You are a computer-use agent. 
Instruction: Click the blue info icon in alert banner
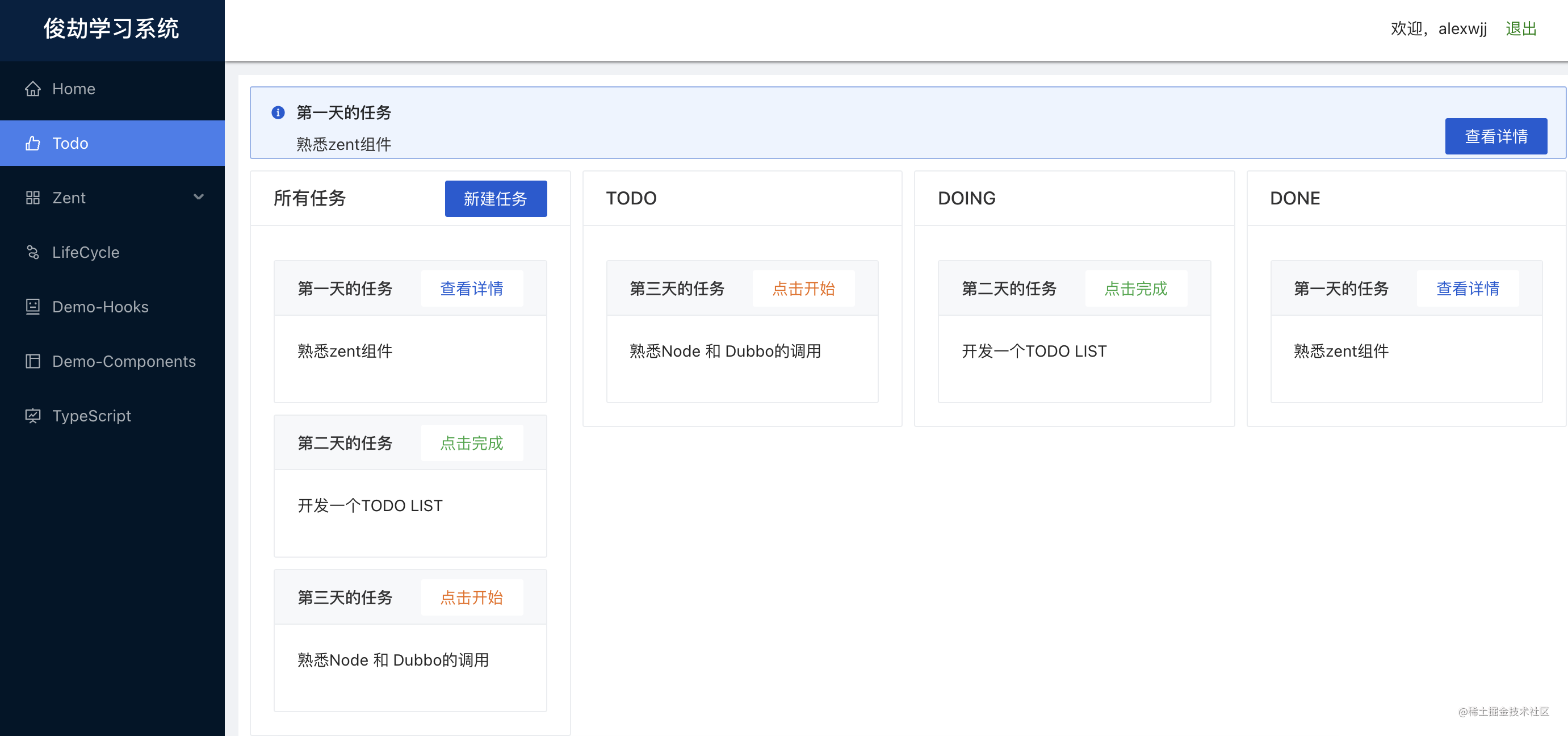pyautogui.click(x=278, y=112)
